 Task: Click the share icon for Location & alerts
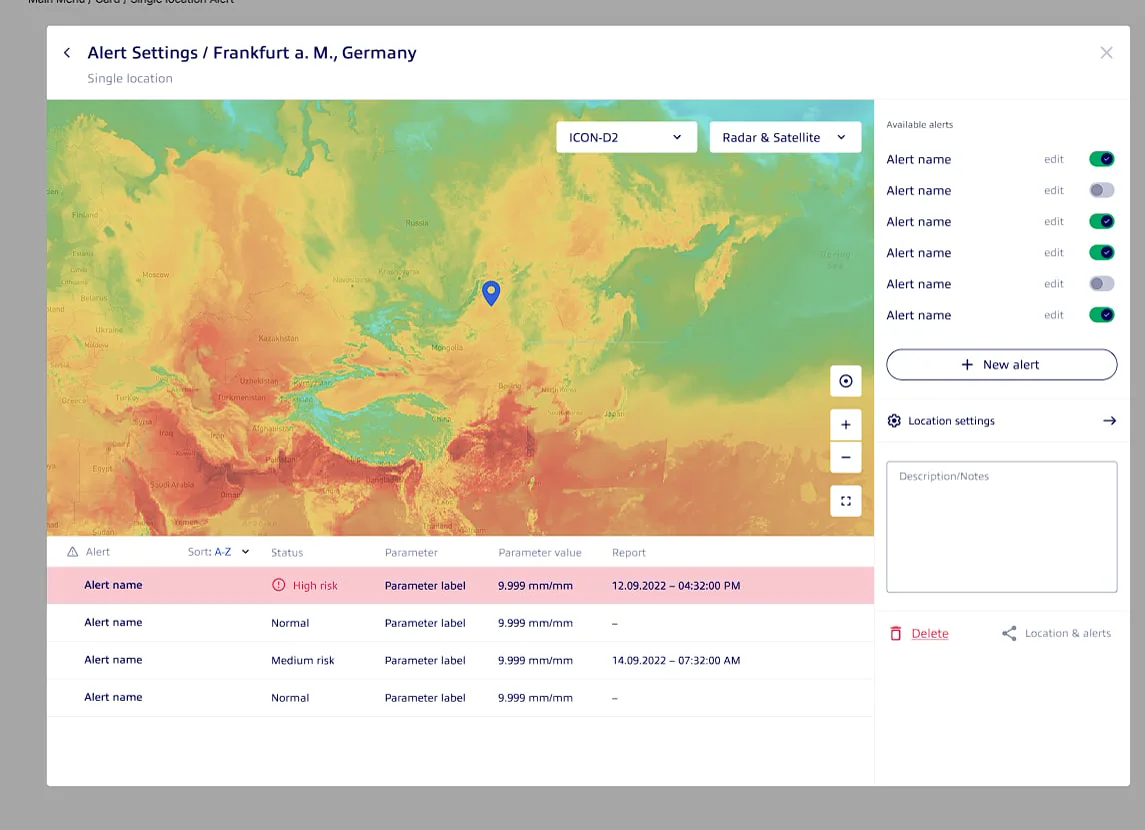tap(1009, 634)
